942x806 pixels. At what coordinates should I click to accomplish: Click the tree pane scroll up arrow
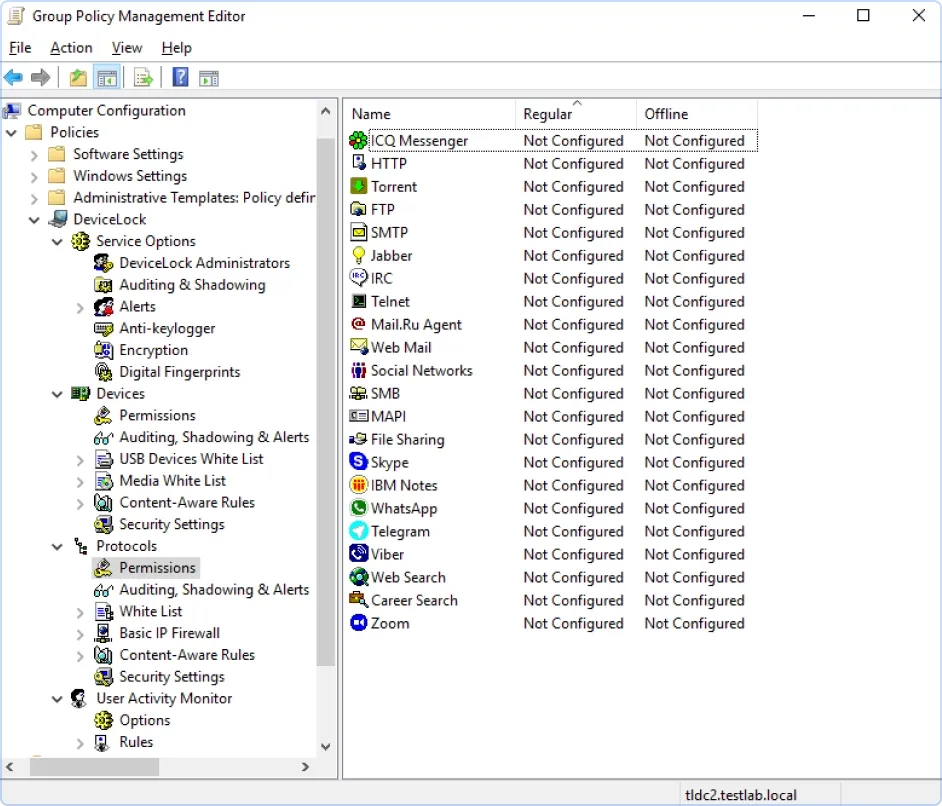(x=326, y=111)
